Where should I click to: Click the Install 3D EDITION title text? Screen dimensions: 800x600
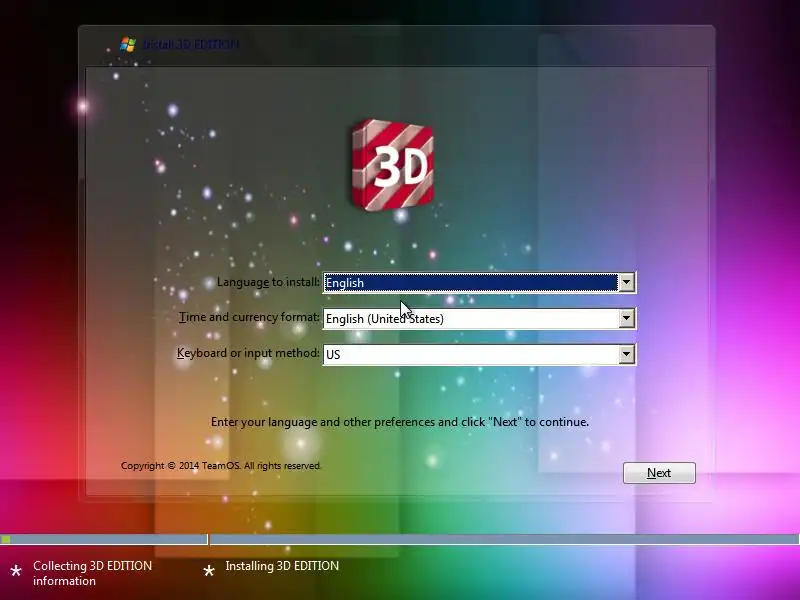click(x=191, y=44)
